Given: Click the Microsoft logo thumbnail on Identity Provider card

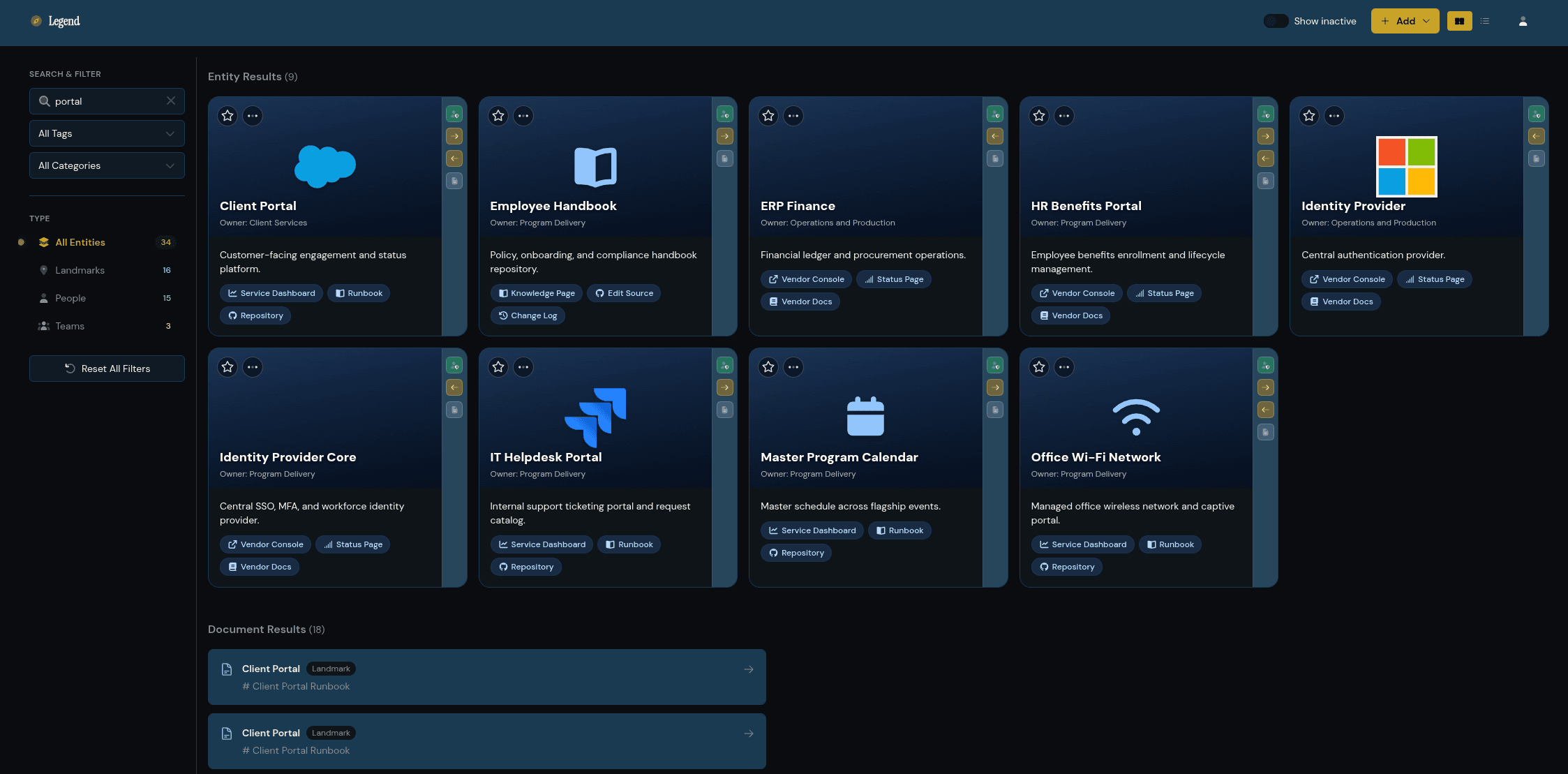Looking at the screenshot, I should 1406,166.
